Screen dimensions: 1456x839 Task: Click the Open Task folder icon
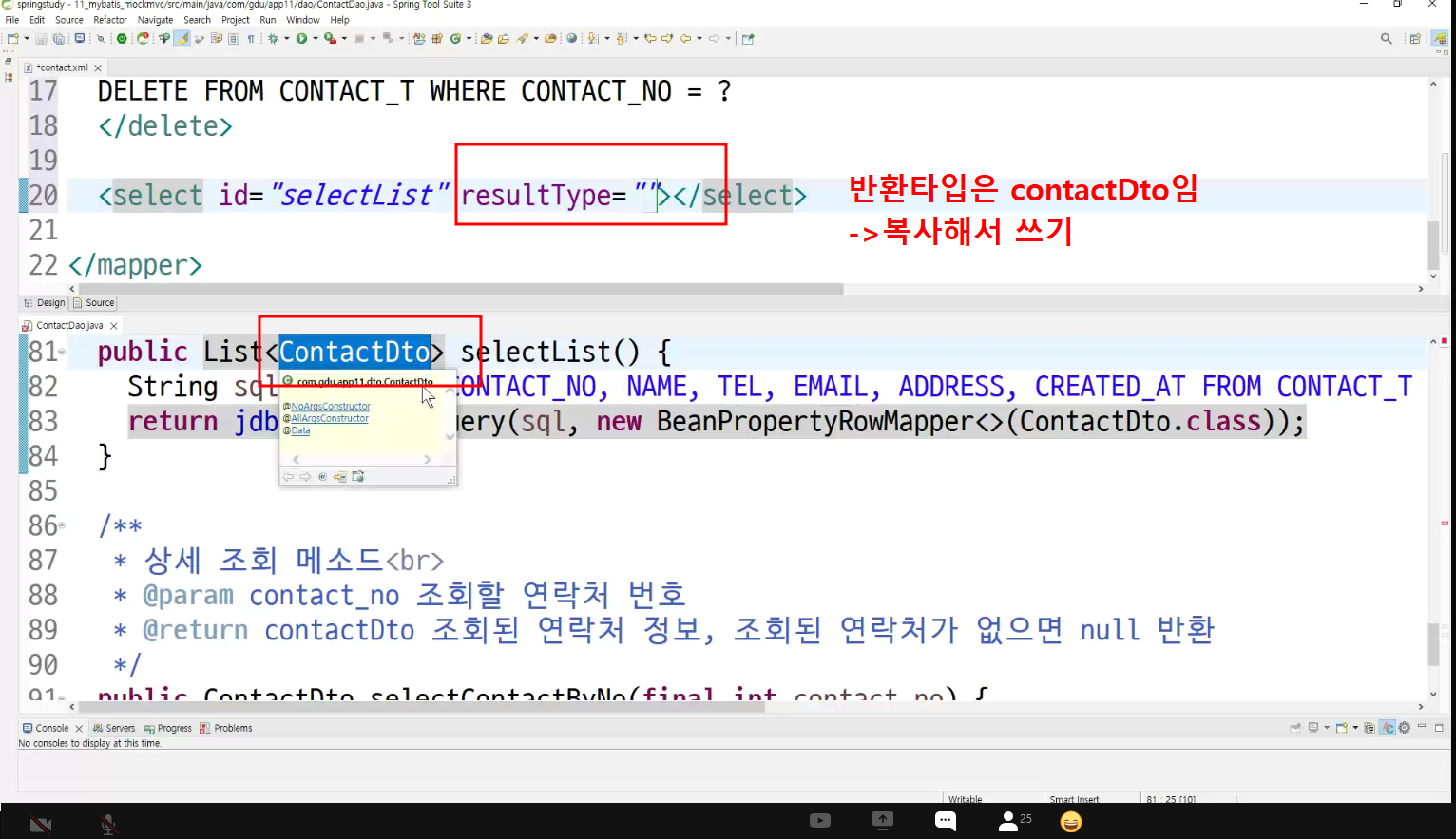tap(504, 39)
